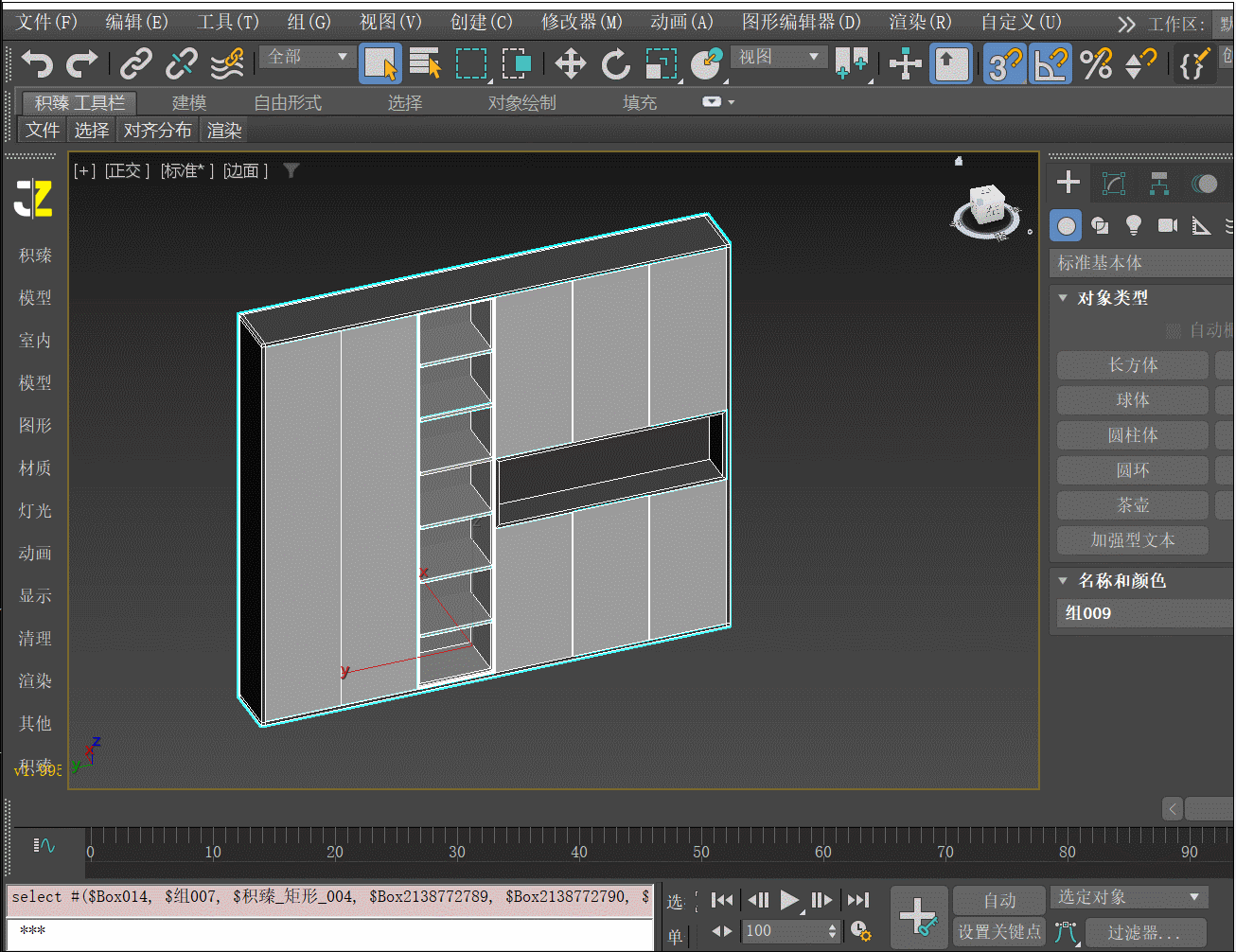This screenshot has width=1236, height=952.
Task: Select the Helpers category icon
Action: [x=1201, y=225]
